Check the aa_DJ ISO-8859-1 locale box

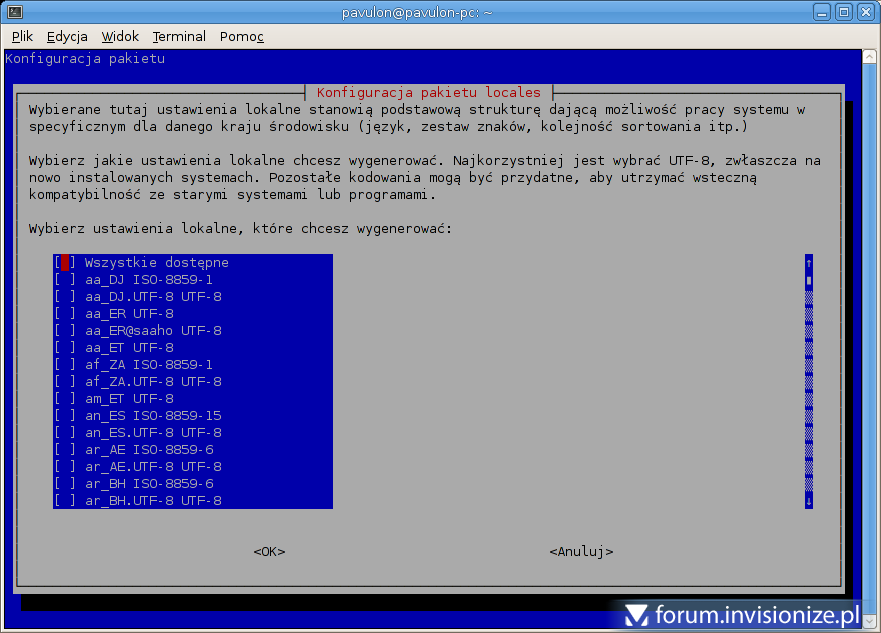(x=65, y=279)
